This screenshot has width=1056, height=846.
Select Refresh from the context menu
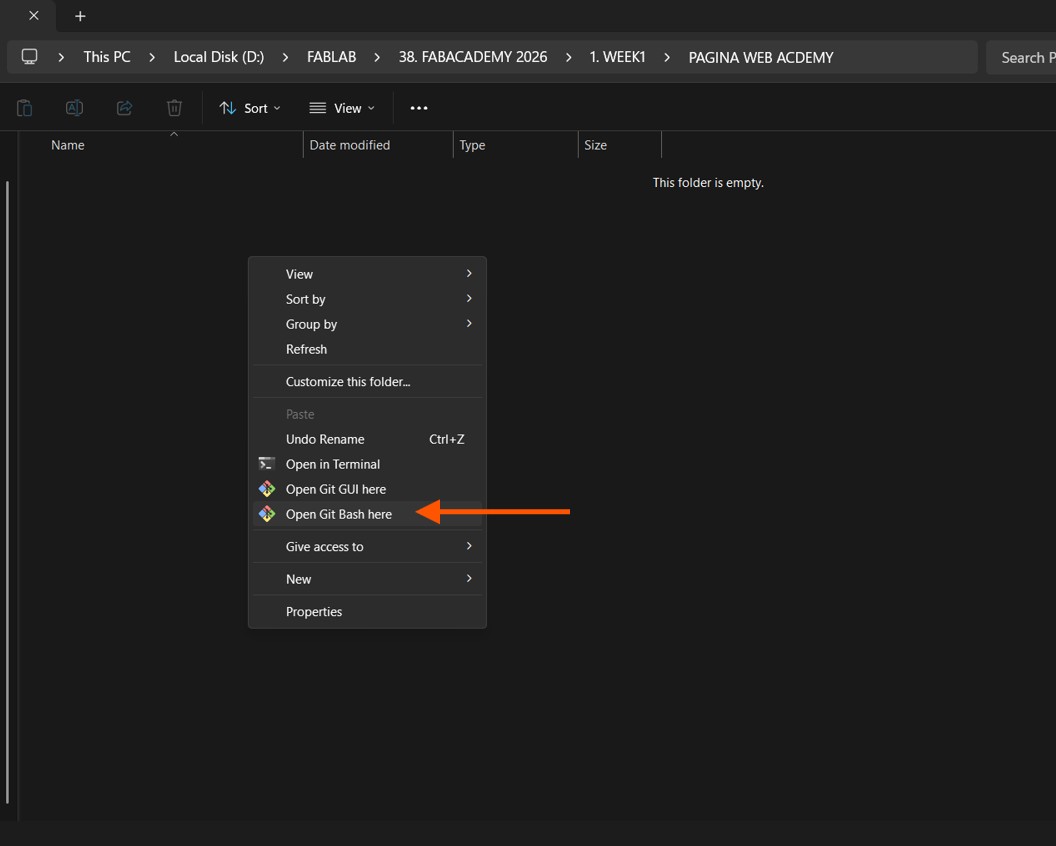tap(306, 349)
